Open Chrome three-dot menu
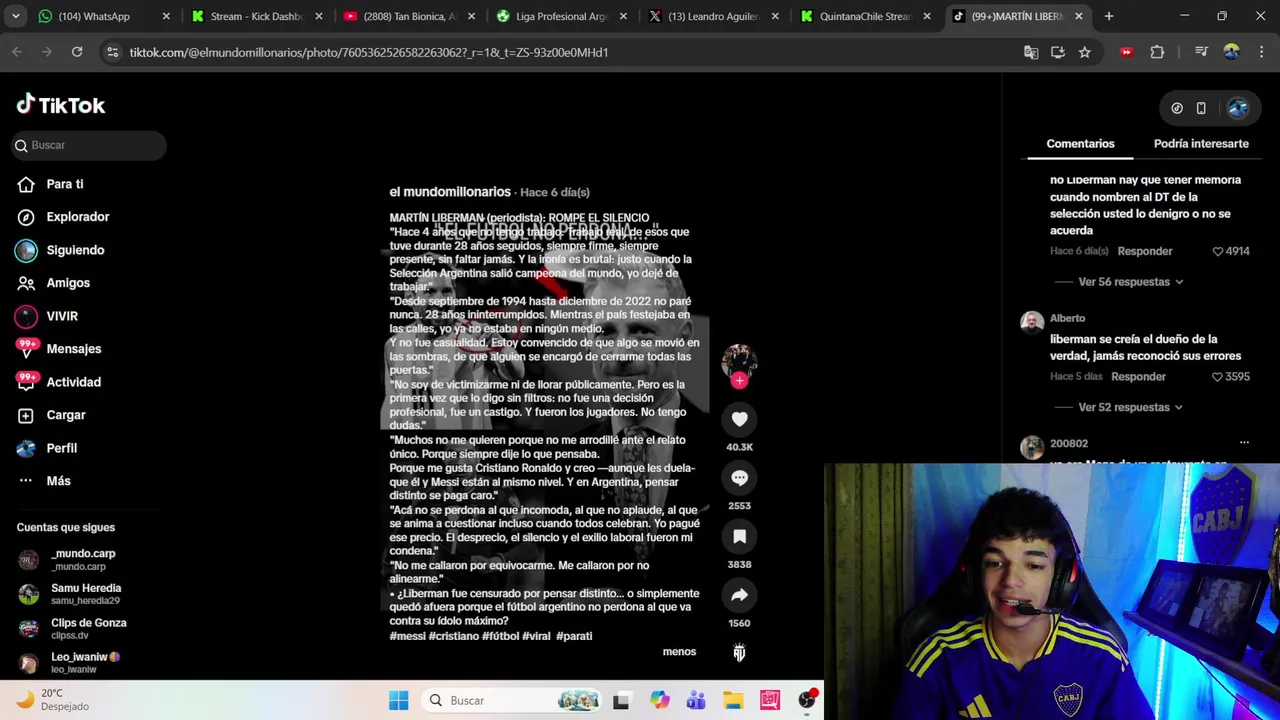 (x=1260, y=52)
